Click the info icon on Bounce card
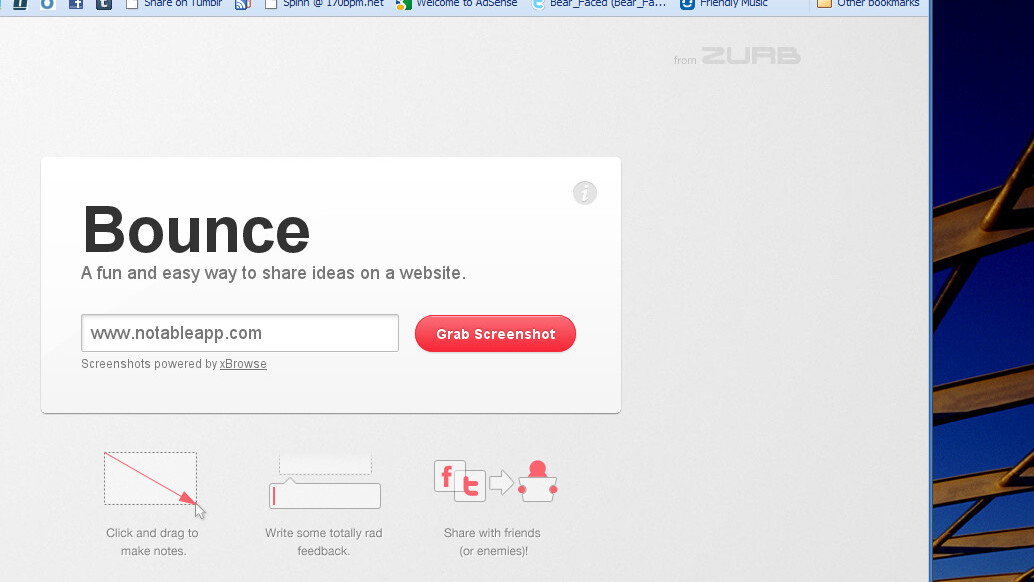 coord(585,193)
